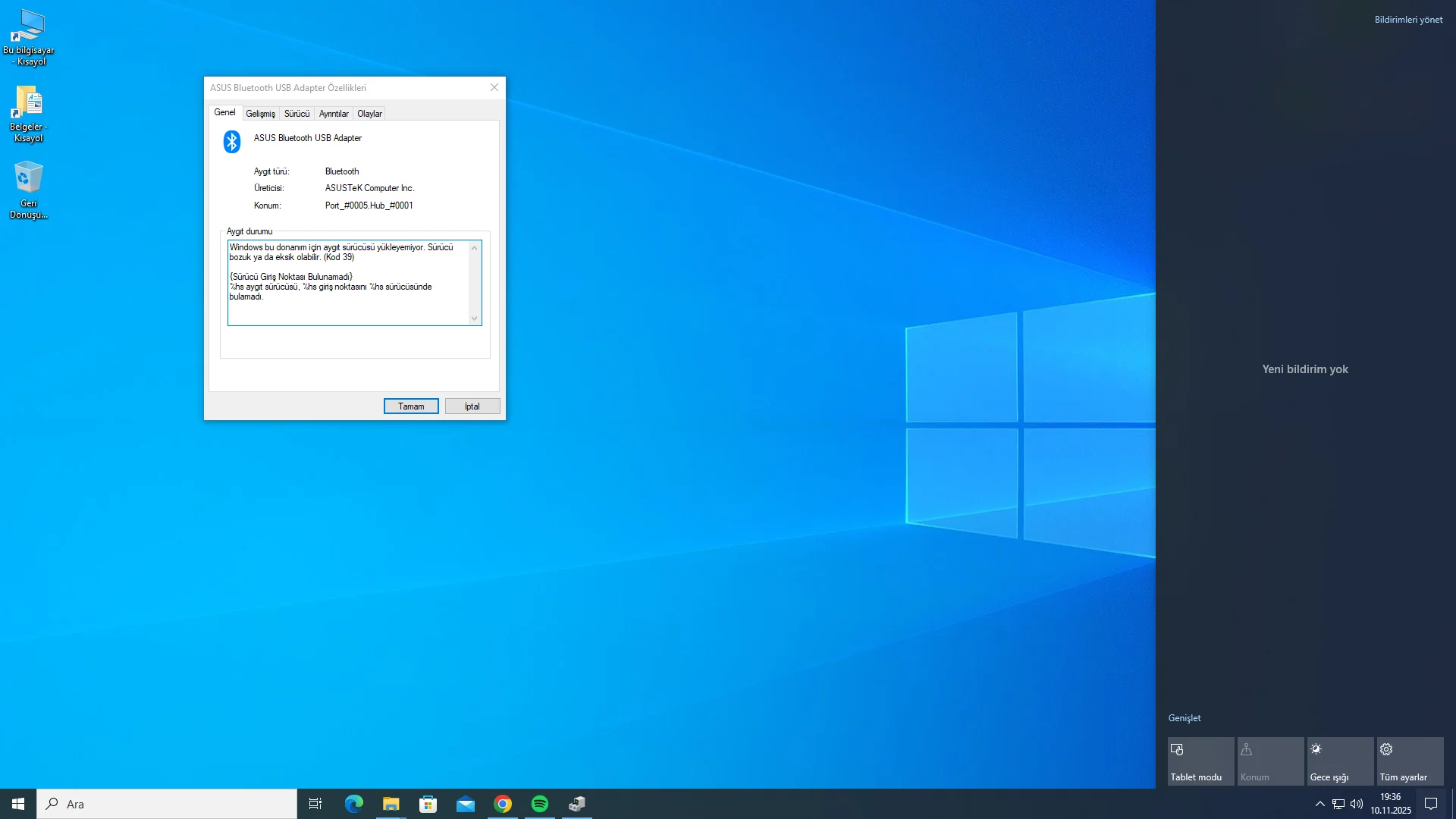The height and width of the screenshot is (819, 1456).
Task: Launch Google Chrome from taskbar
Action: click(x=503, y=804)
